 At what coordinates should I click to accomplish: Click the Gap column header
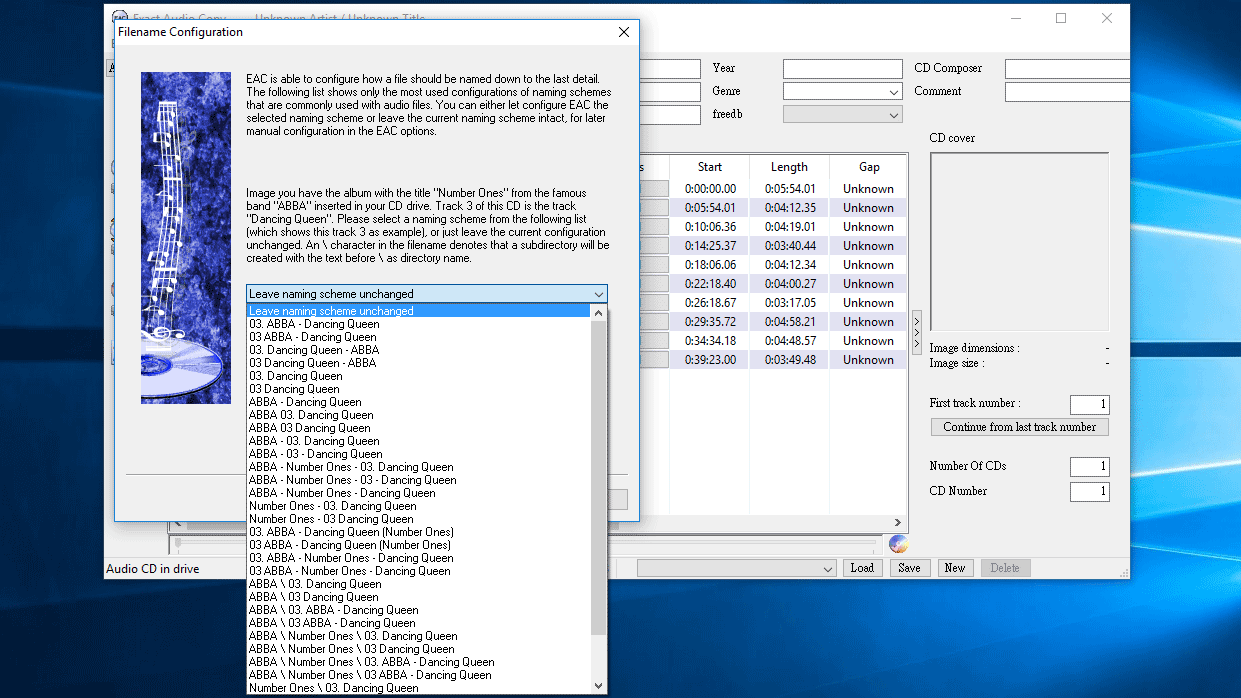click(x=868, y=167)
